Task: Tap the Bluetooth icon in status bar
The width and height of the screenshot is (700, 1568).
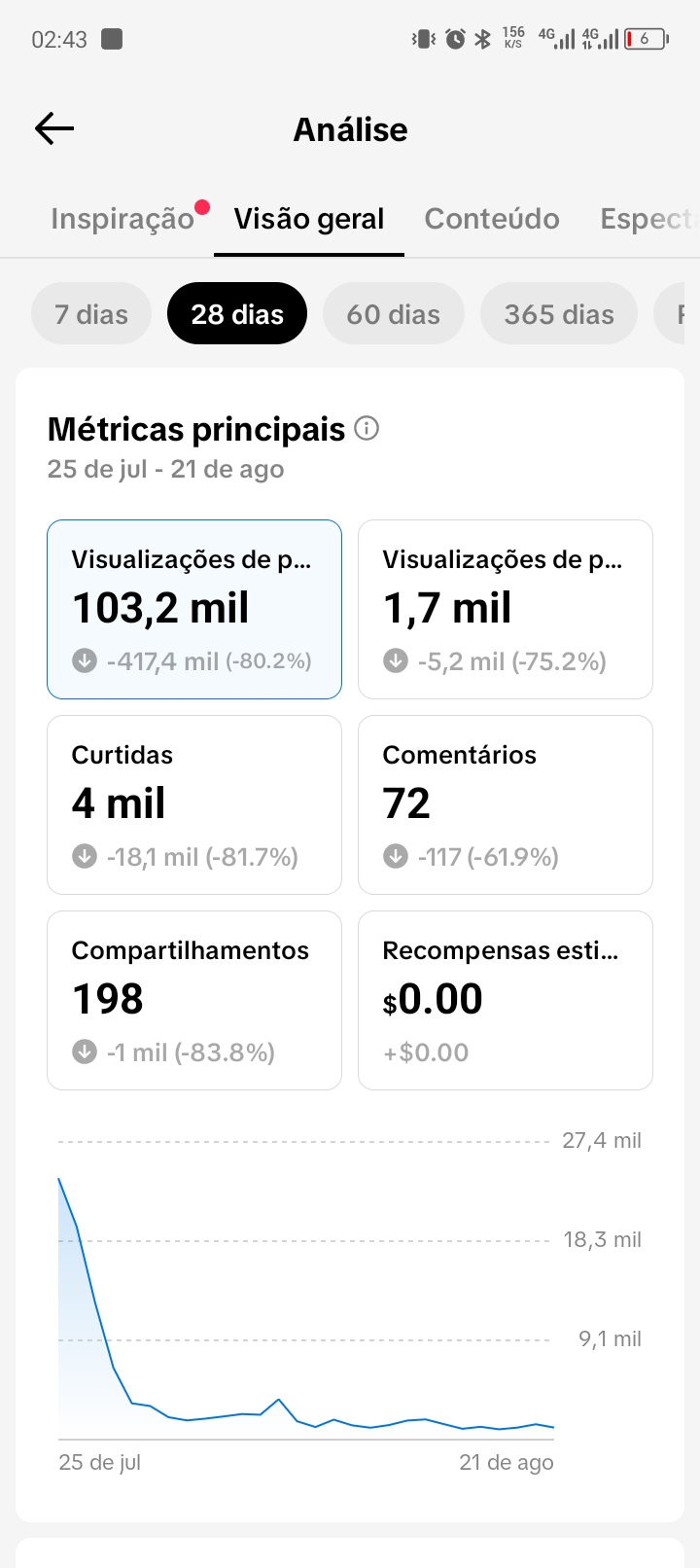Action: point(482,39)
